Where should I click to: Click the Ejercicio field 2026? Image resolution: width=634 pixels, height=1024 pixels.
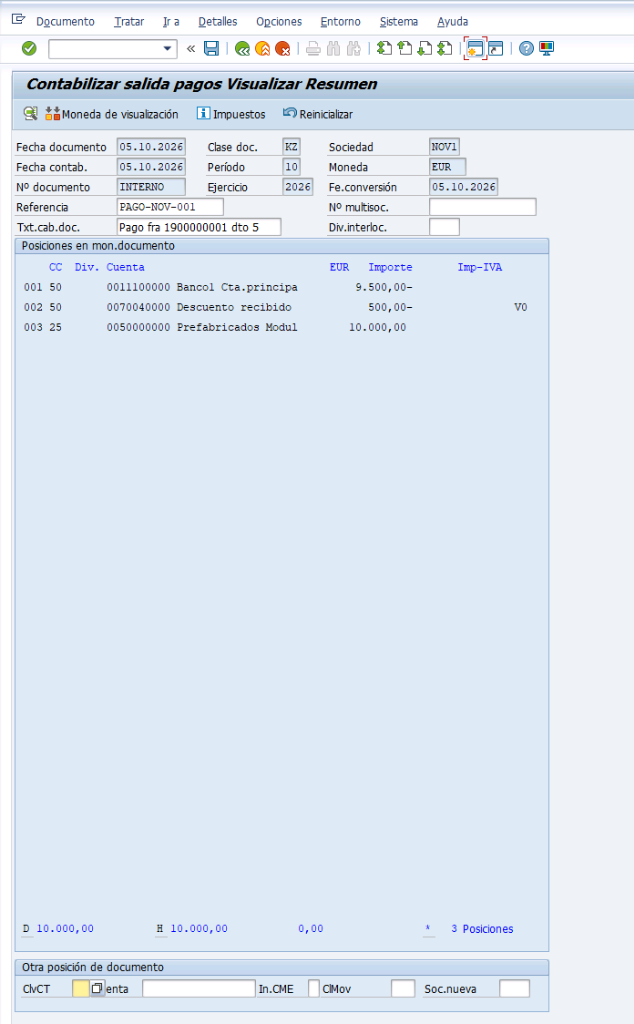click(x=298, y=187)
